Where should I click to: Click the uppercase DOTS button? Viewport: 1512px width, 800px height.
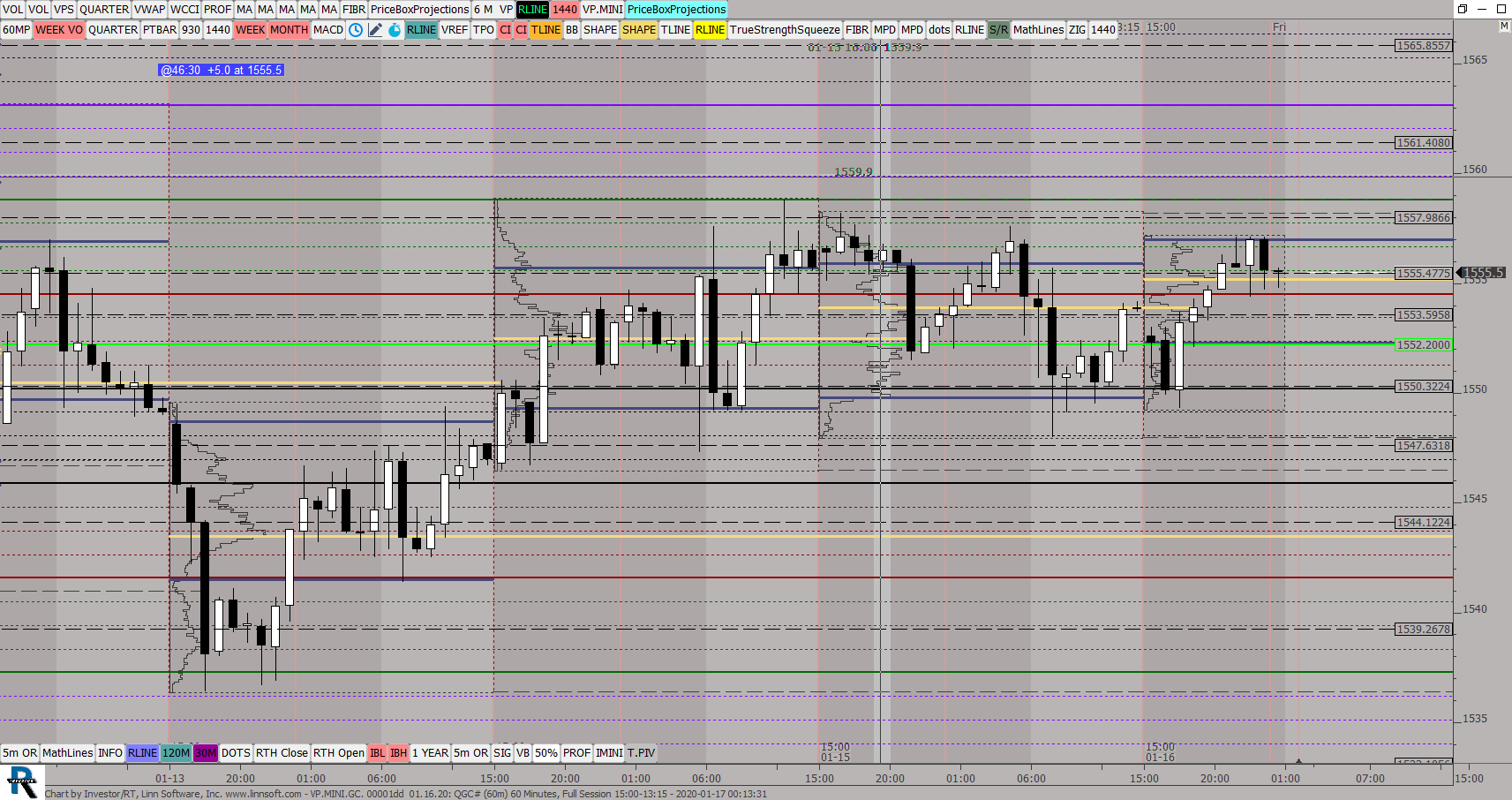pos(236,753)
